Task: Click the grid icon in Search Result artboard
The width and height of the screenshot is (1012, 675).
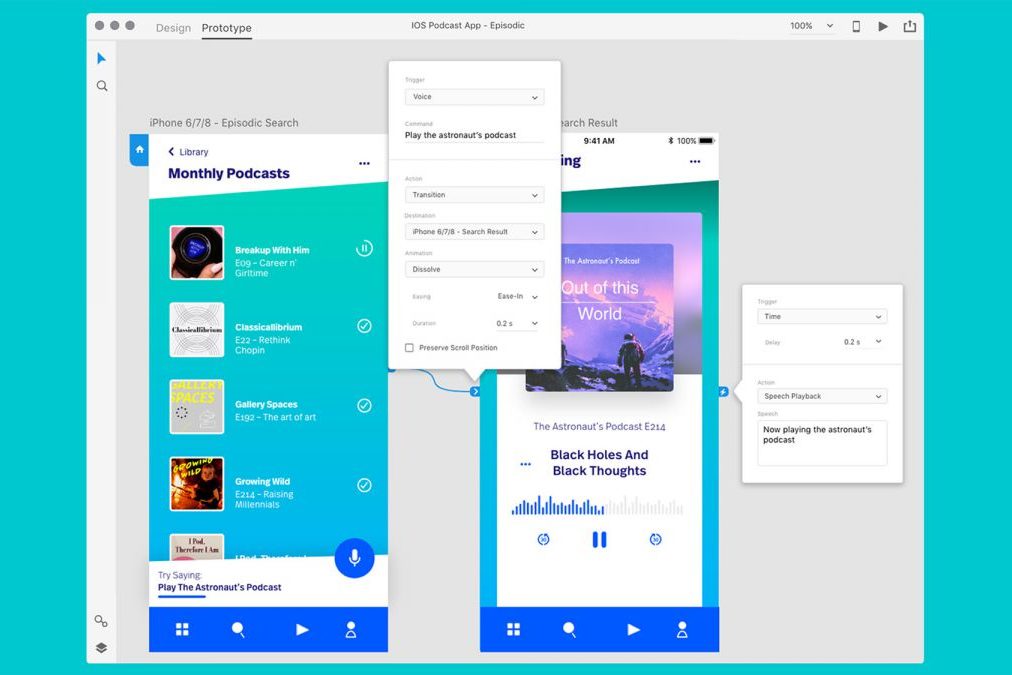Action: 514,629
